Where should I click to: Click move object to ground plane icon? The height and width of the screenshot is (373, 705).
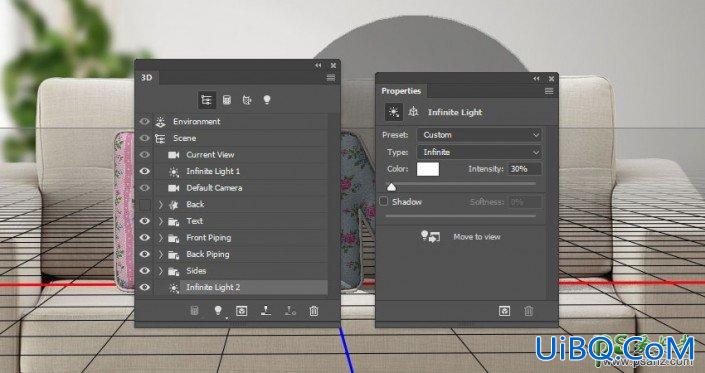(266, 311)
